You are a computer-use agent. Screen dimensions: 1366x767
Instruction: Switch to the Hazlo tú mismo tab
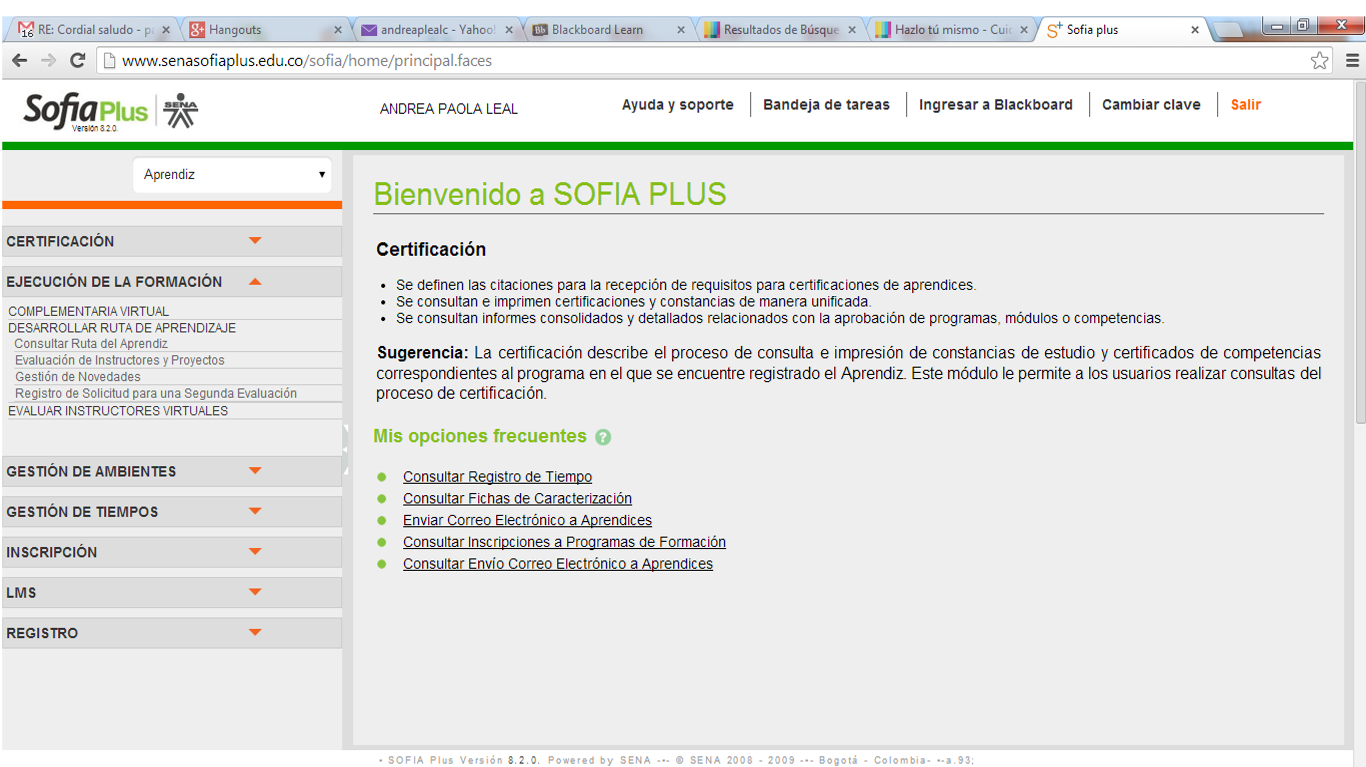952,30
